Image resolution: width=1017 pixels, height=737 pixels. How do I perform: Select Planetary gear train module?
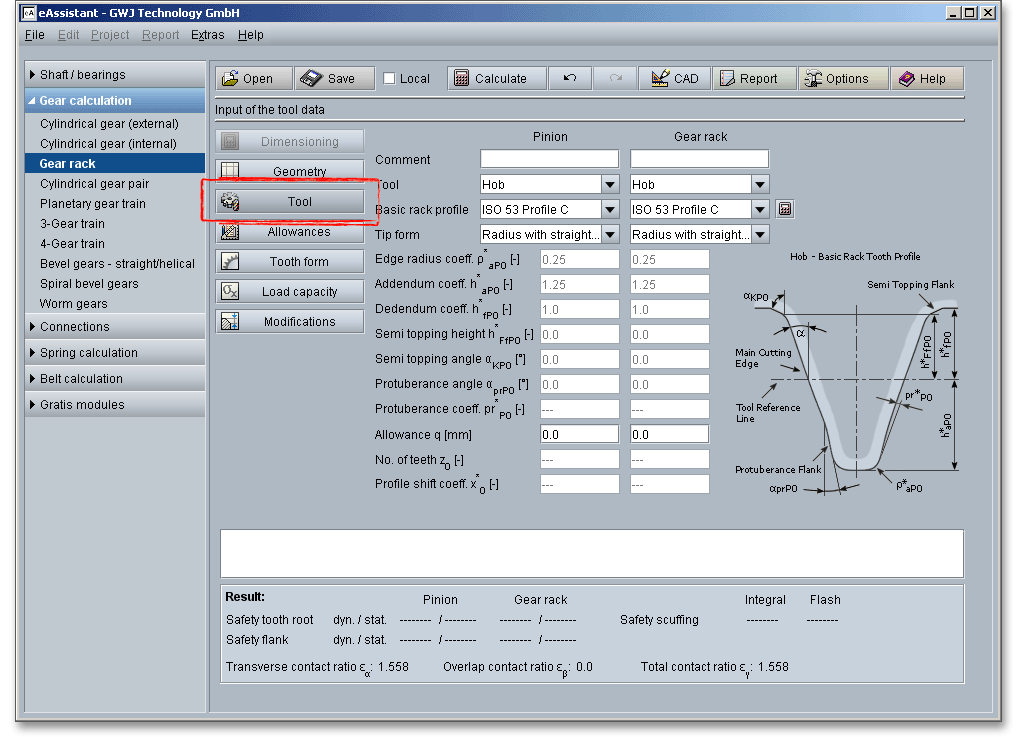pyautogui.click(x=93, y=204)
